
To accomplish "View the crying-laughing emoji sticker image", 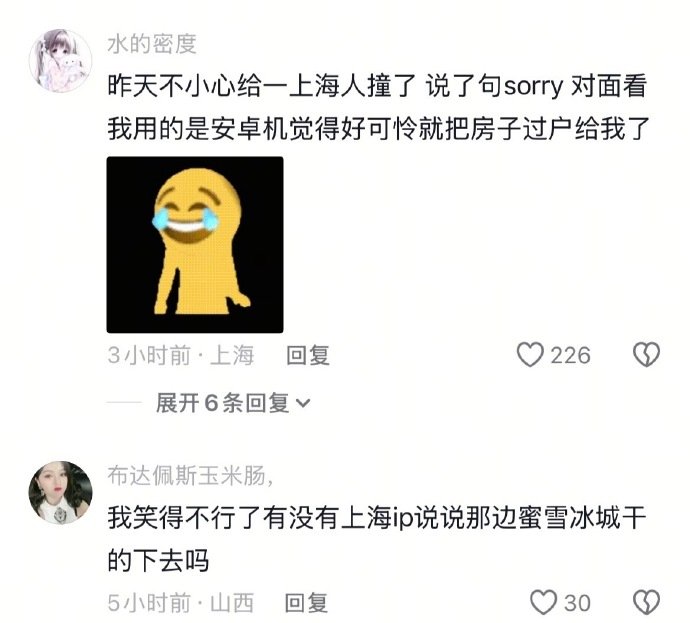I will (195, 245).
